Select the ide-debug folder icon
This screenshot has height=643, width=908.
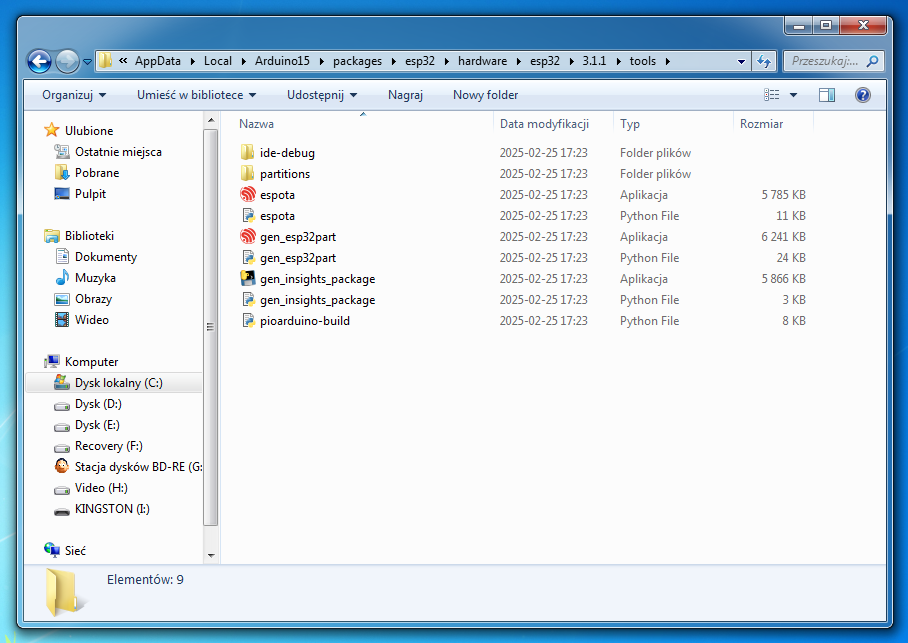[x=247, y=152]
